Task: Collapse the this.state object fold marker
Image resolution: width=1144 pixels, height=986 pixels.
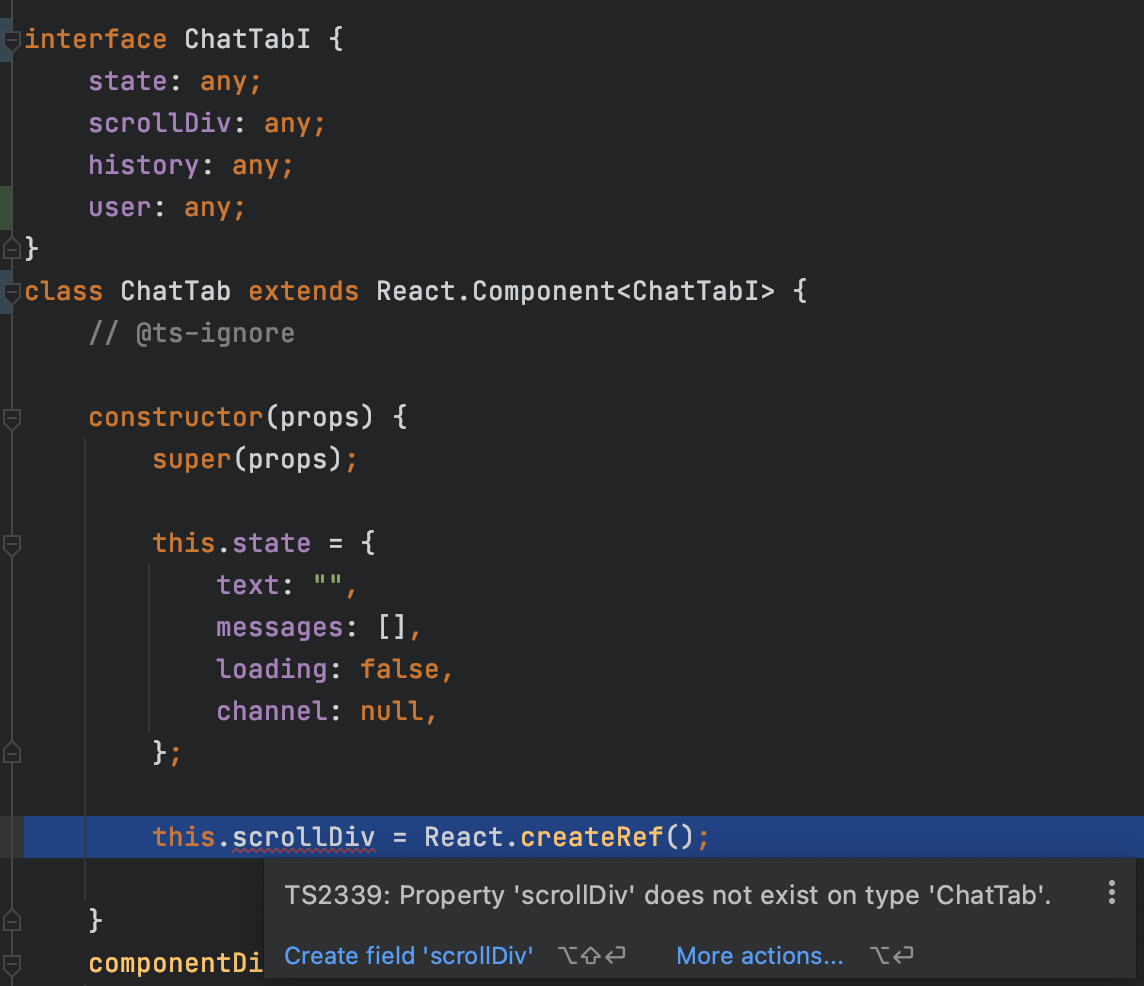Action: (x=12, y=544)
